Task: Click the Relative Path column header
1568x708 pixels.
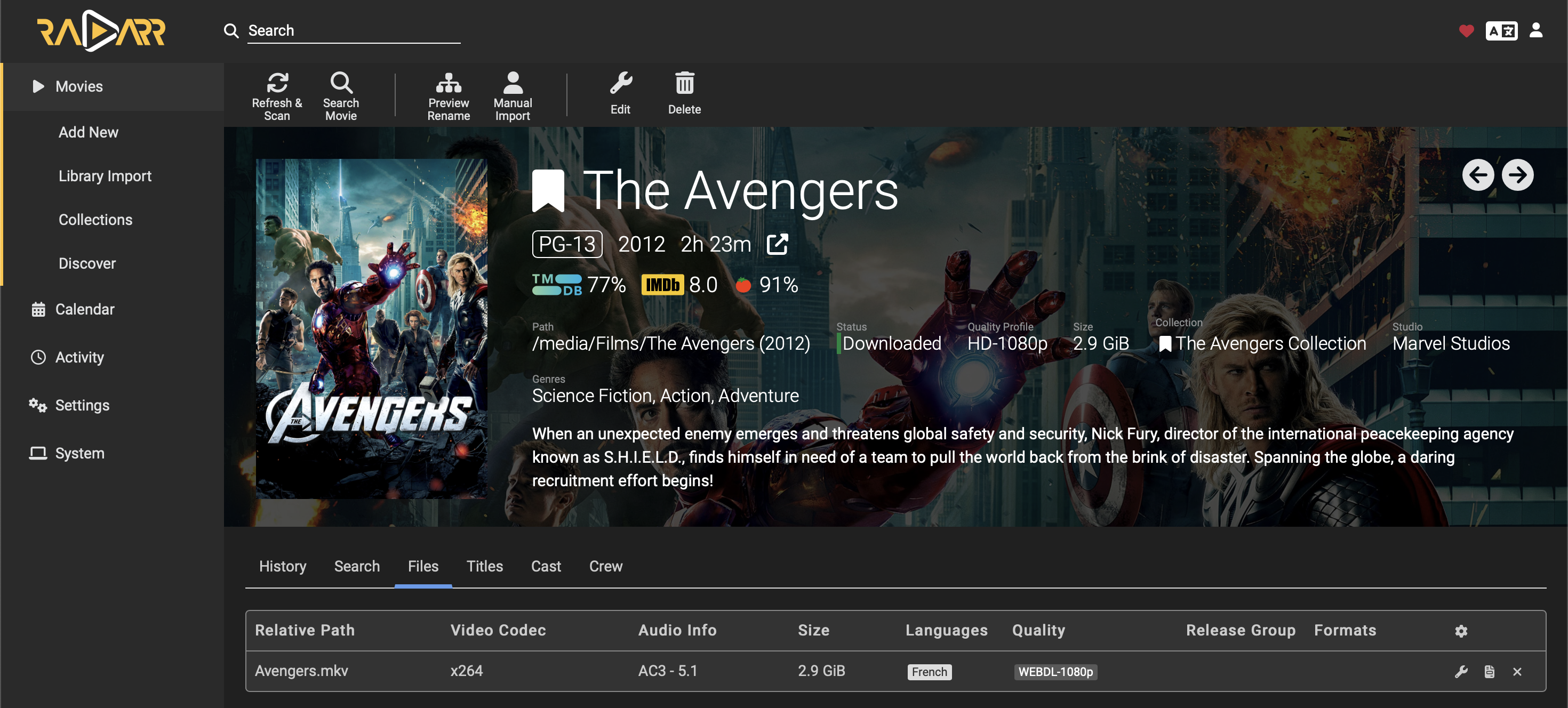Action: click(305, 630)
